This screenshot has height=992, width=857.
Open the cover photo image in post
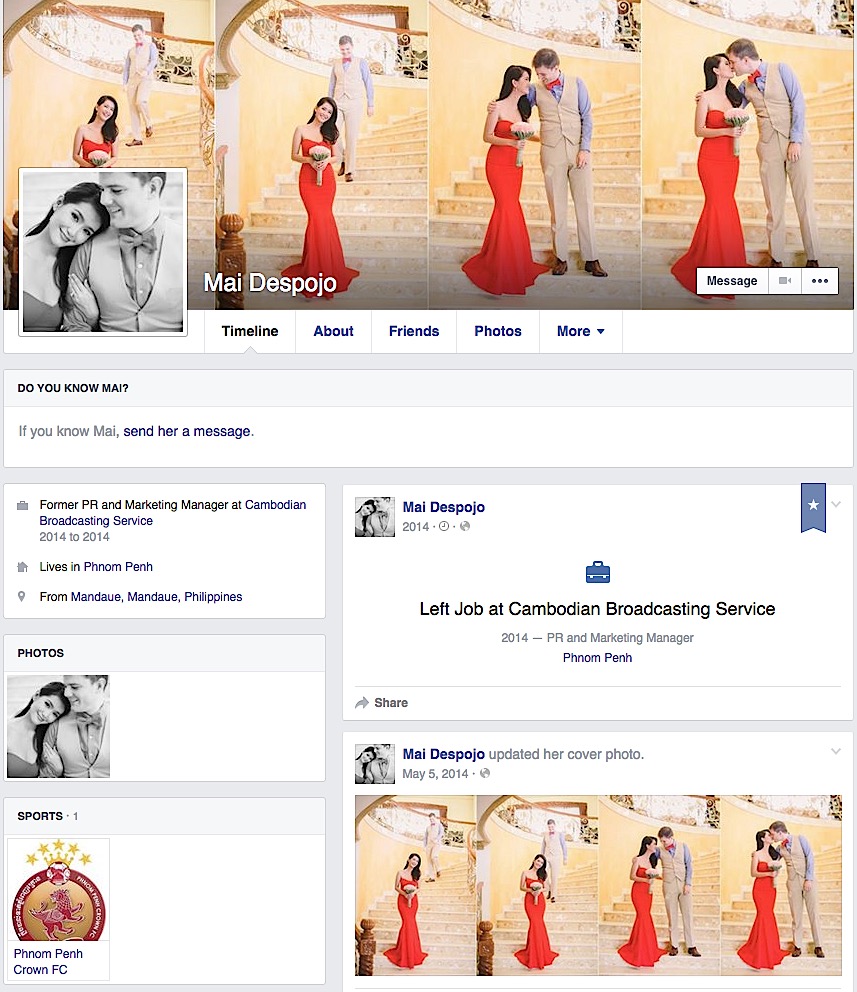[x=598, y=885]
